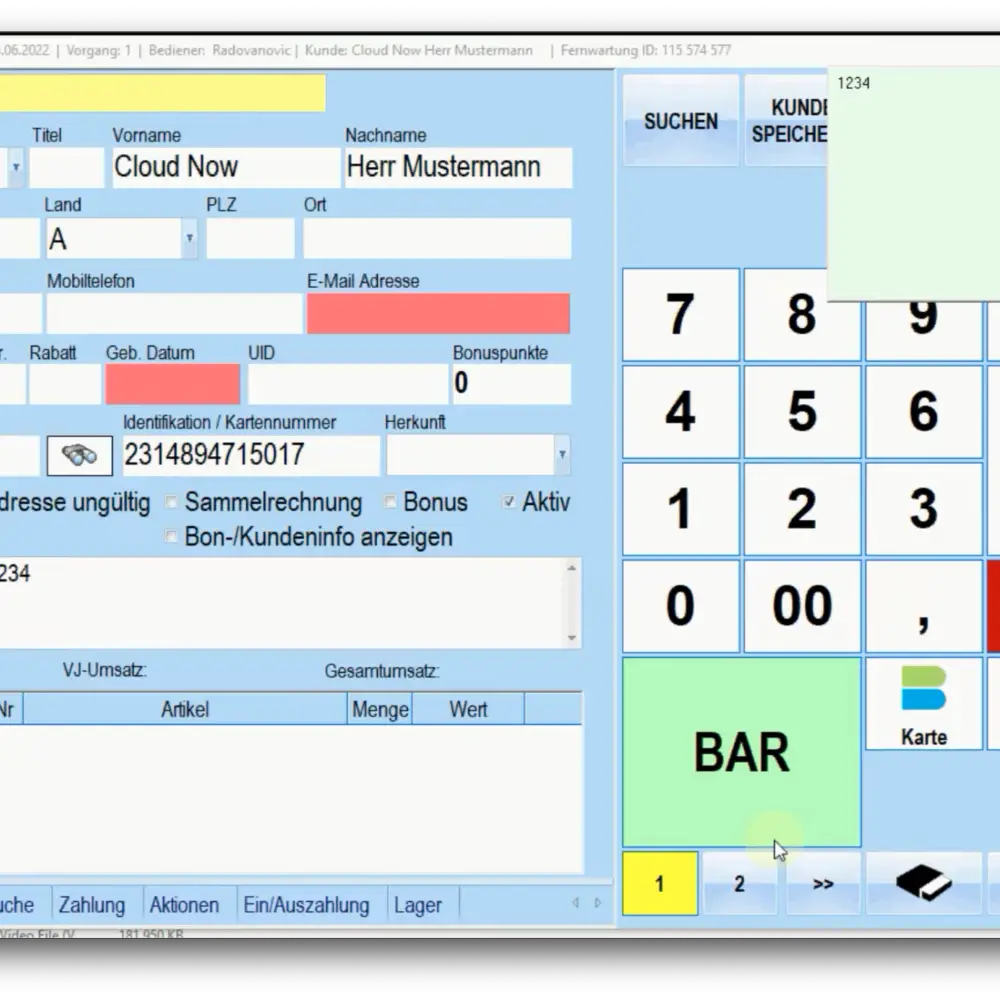Open the Ein/Auszahlung tab
This screenshot has width=1000, height=1000.
pos(306,905)
